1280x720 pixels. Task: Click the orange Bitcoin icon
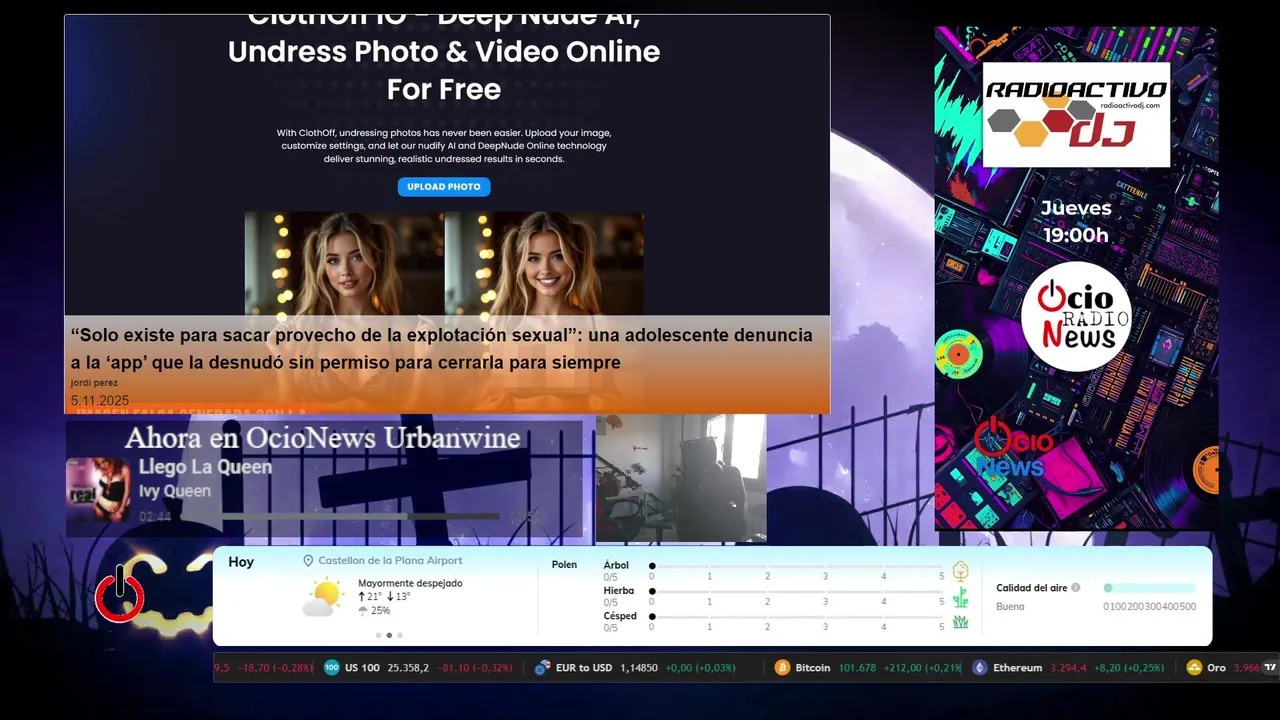point(783,668)
